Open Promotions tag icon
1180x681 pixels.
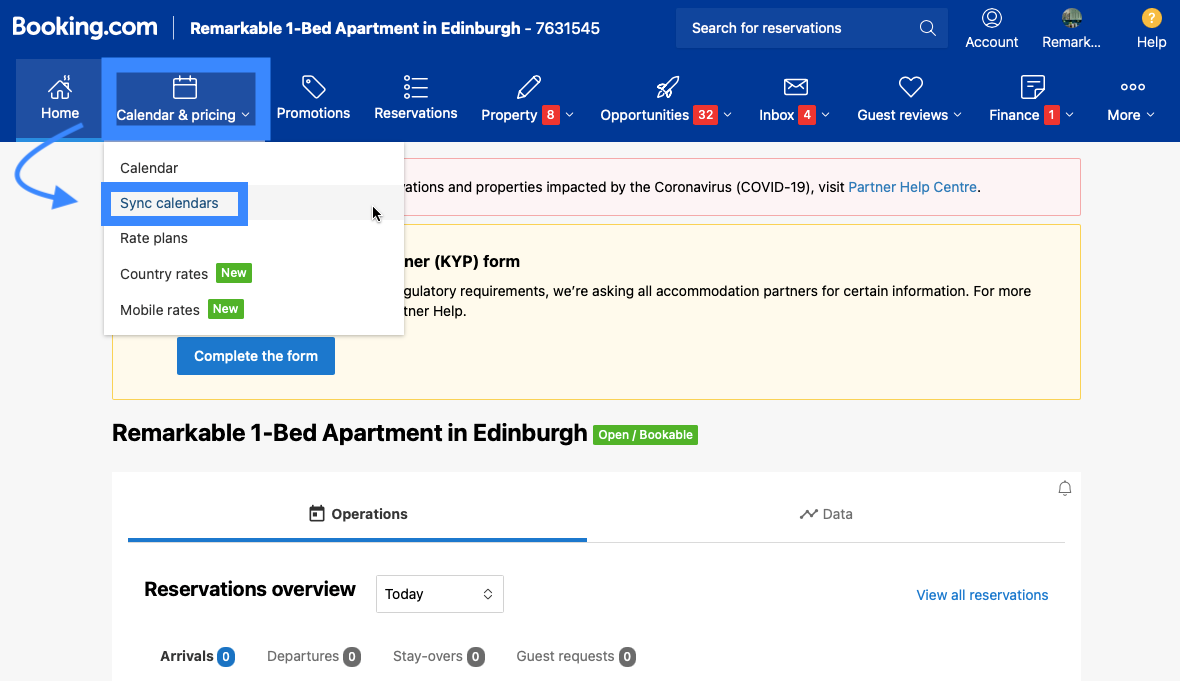click(x=313, y=87)
